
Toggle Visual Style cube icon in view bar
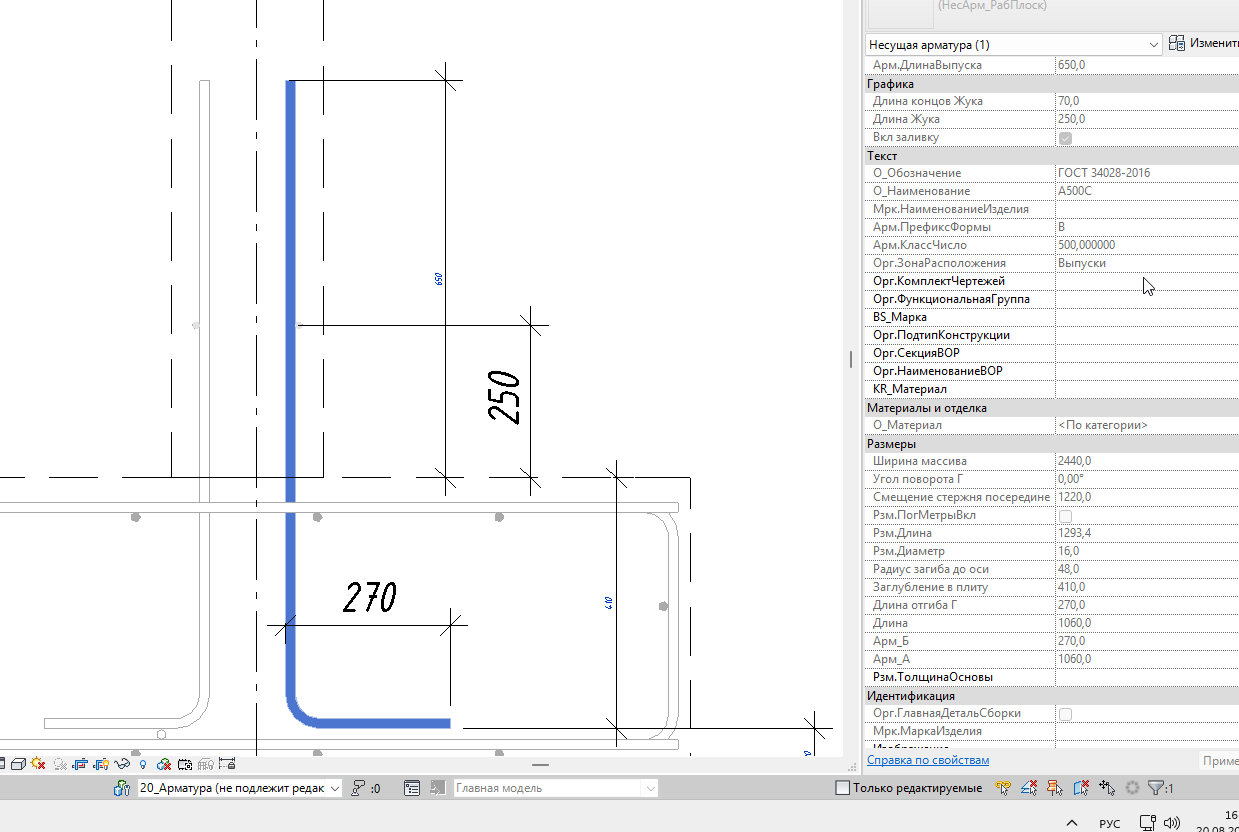click(18, 764)
